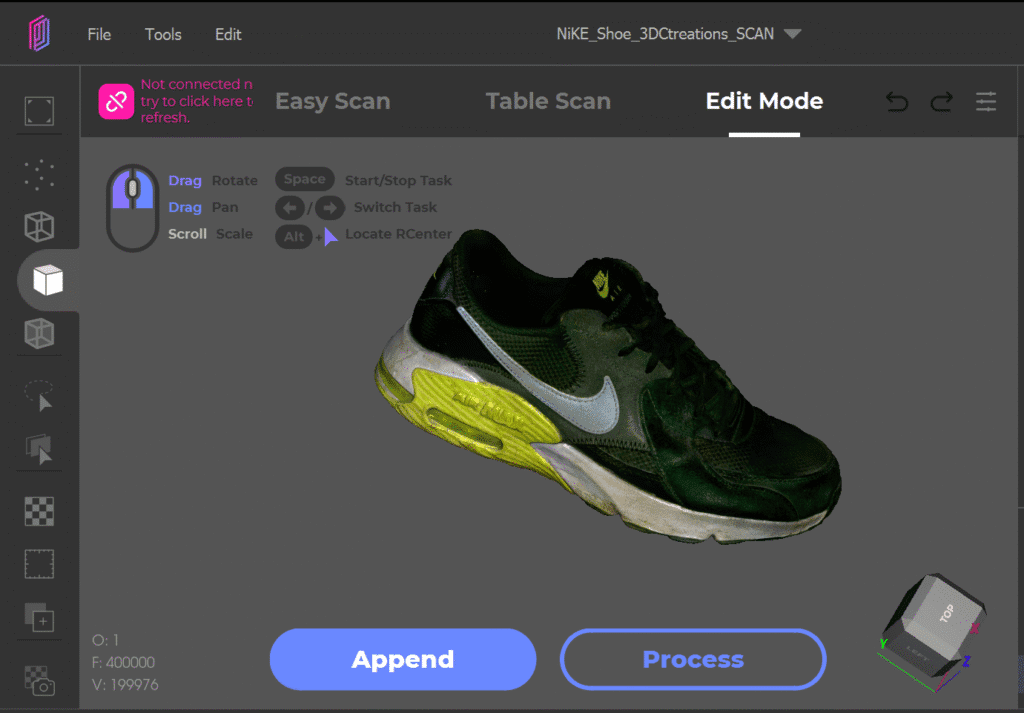Switch to the Table Scan tab
This screenshot has height=713, width=1024.
point(547,101)
